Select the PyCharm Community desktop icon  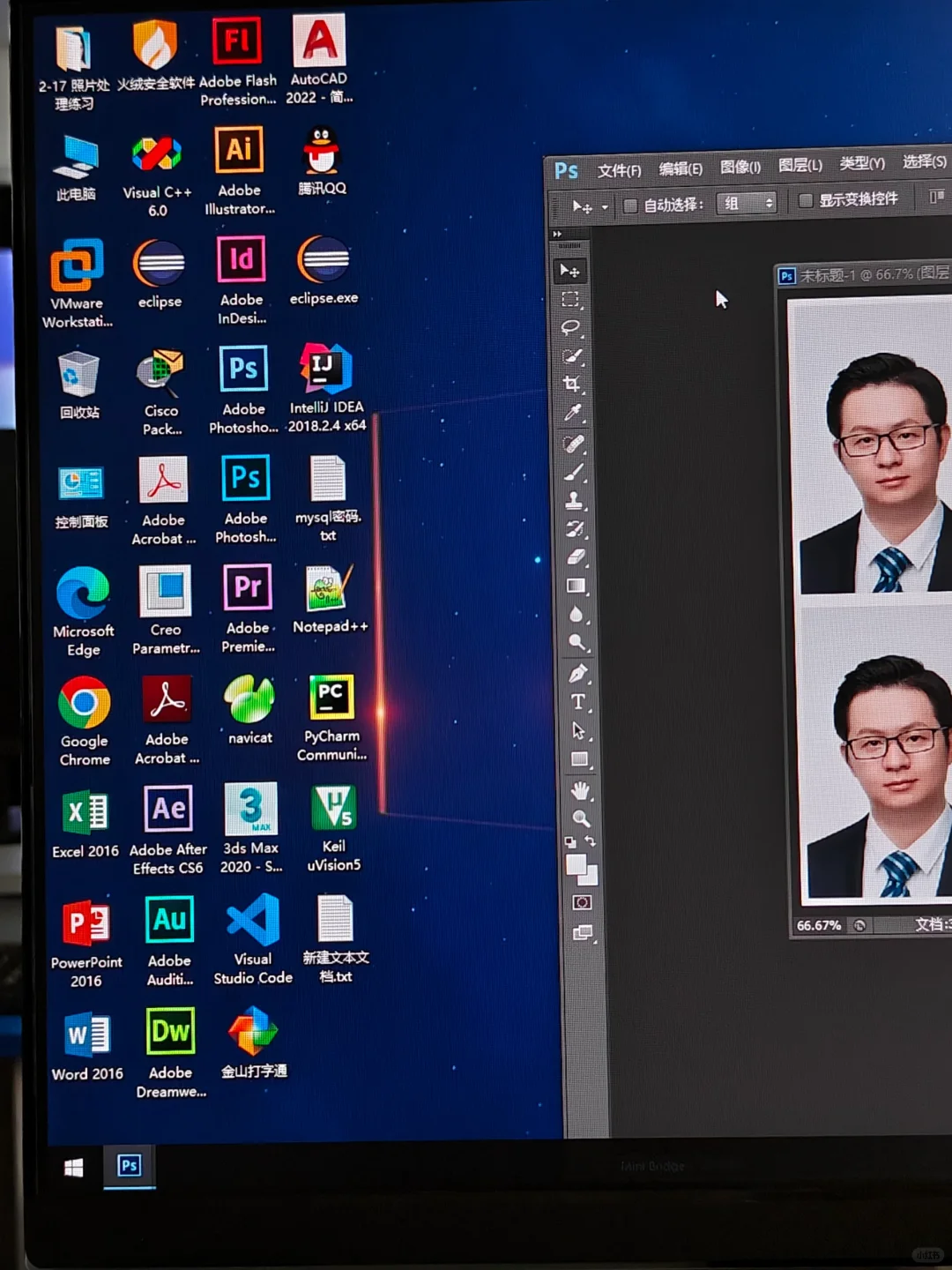tap(331, 717)
